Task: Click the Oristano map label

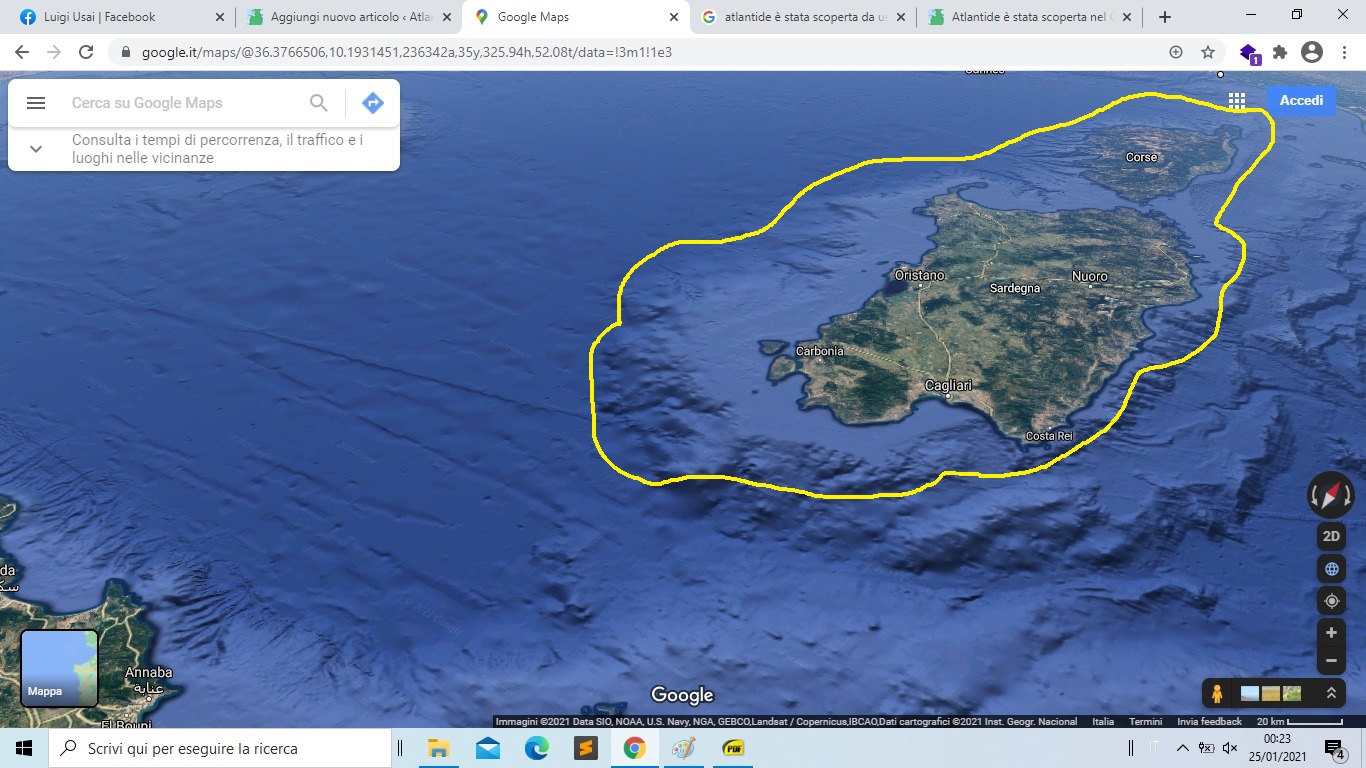Action: [920, 275]
